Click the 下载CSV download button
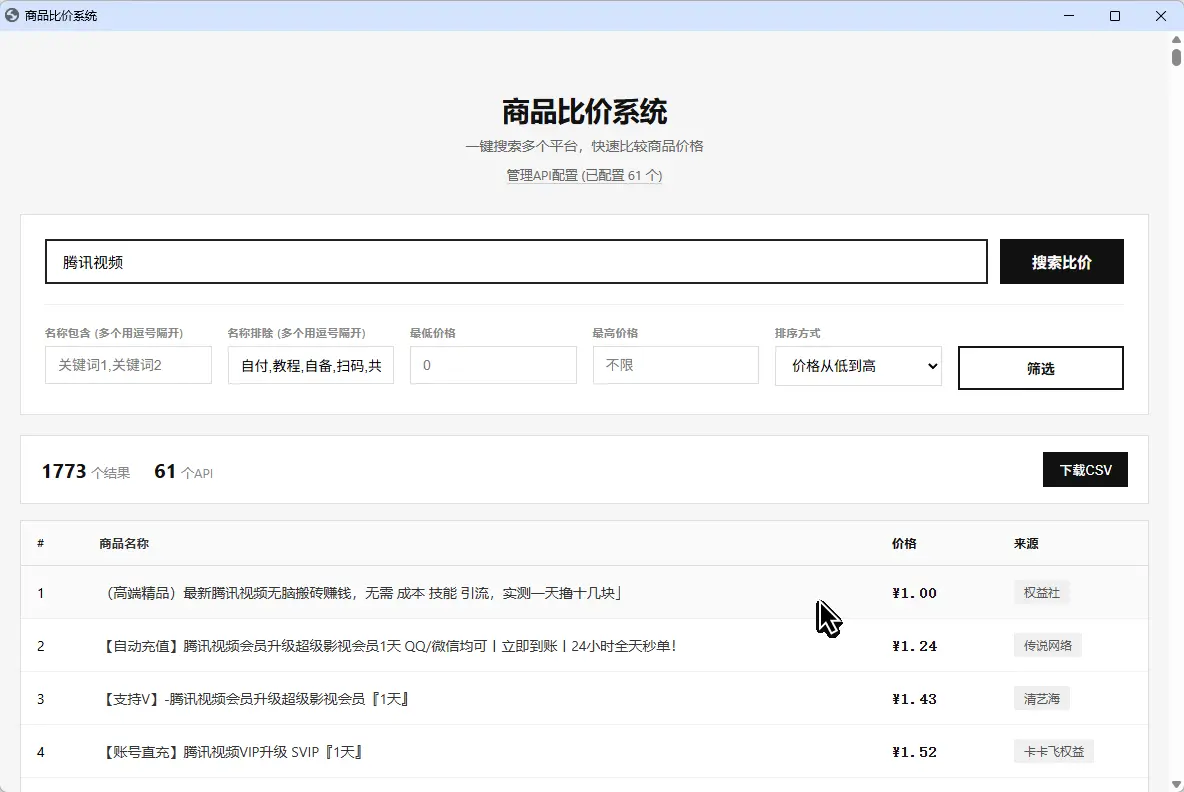The width and height of the screenshot is (1184, 792). pyautogui.click(x=1085, y=469)
